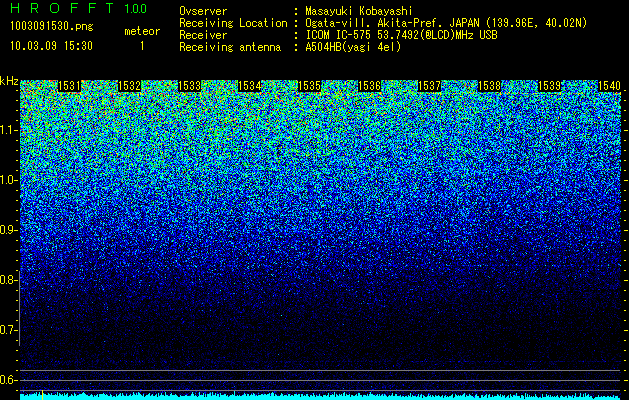
Task: Click the Ogata-vill. Akita-Pref. JAPAN location text
Action: coord(446,23)
